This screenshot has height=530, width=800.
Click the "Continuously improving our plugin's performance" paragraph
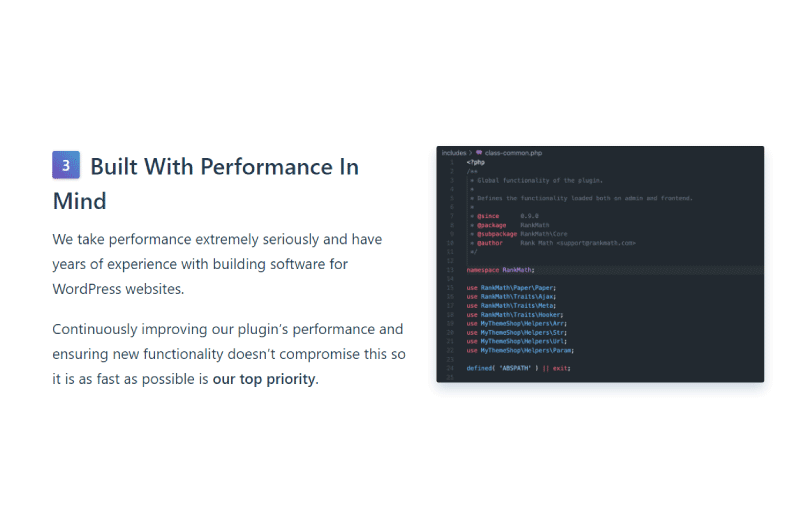229,354
